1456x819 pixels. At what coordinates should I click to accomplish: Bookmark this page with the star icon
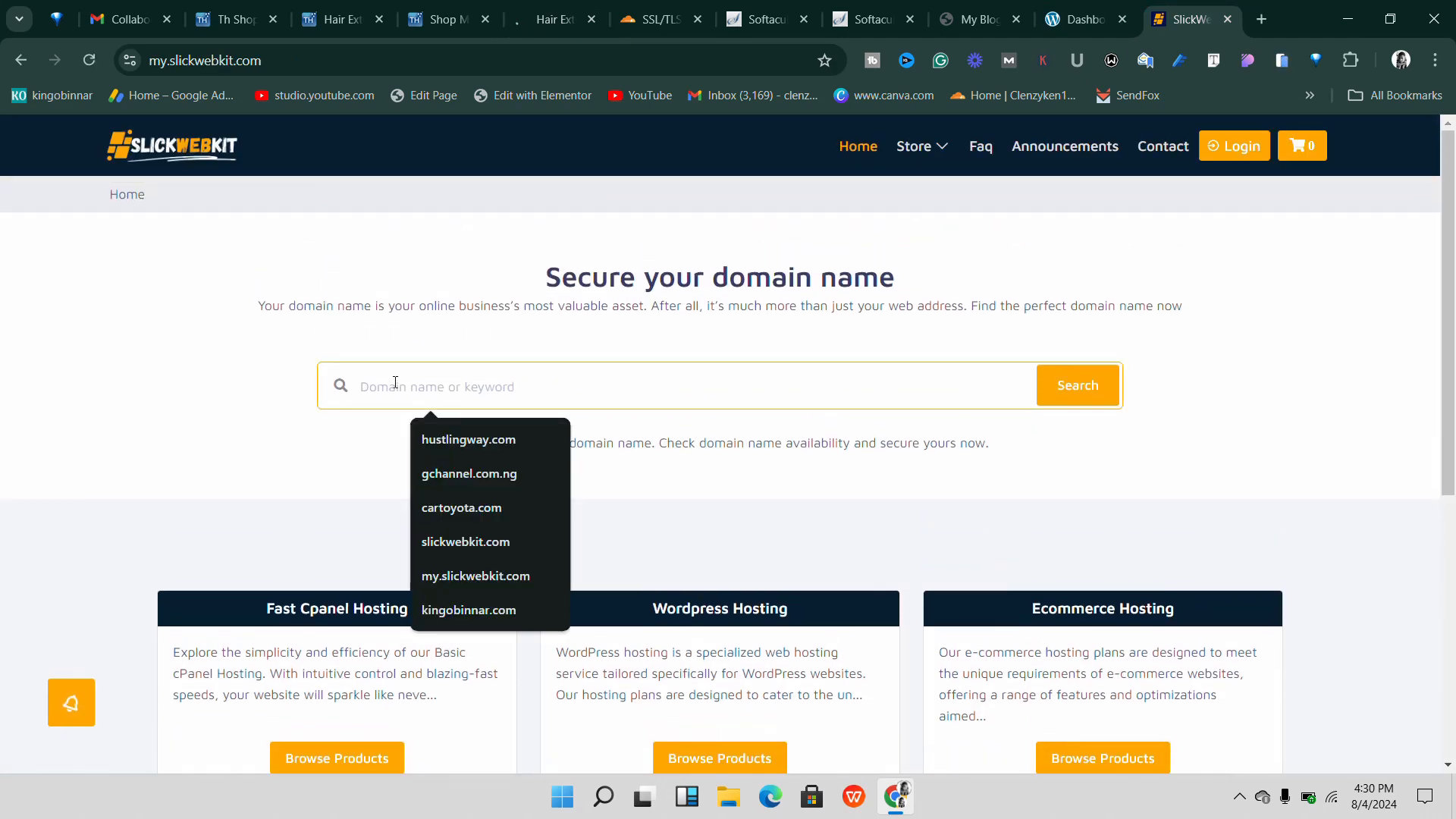pyautogui.click(x=824, y=61)
